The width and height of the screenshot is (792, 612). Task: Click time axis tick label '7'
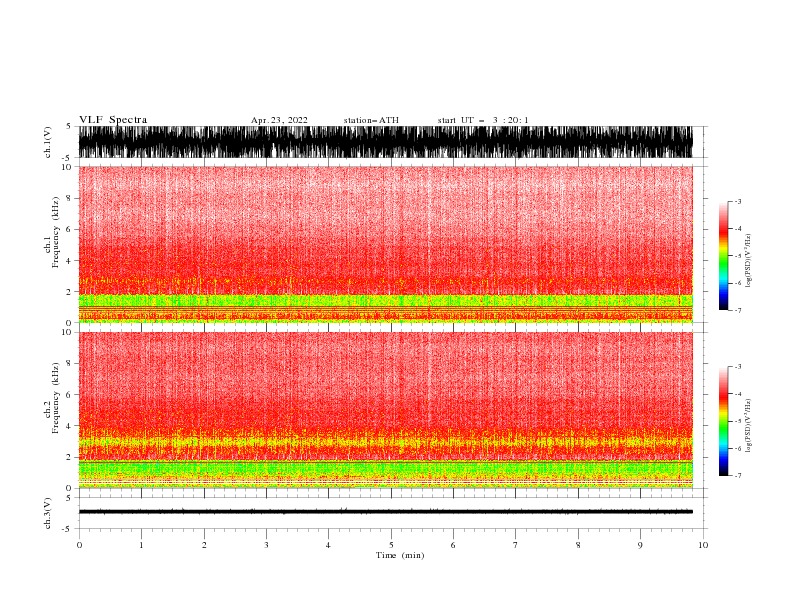pyautogui.click(x=516, y=545)
